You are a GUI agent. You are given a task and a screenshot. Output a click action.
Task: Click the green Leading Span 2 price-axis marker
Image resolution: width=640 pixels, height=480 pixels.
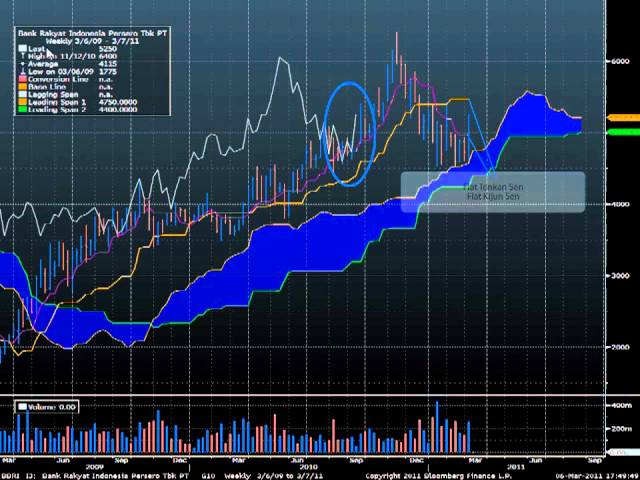click(624, 132)
